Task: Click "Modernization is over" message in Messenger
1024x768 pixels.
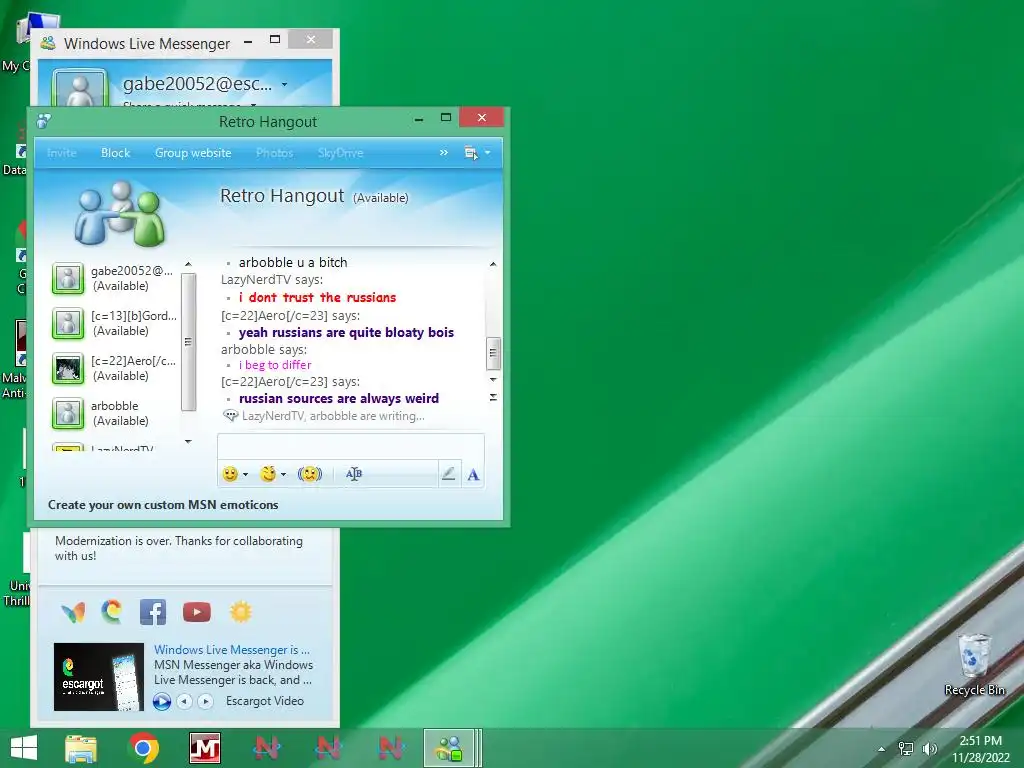Action: [179, 549]
